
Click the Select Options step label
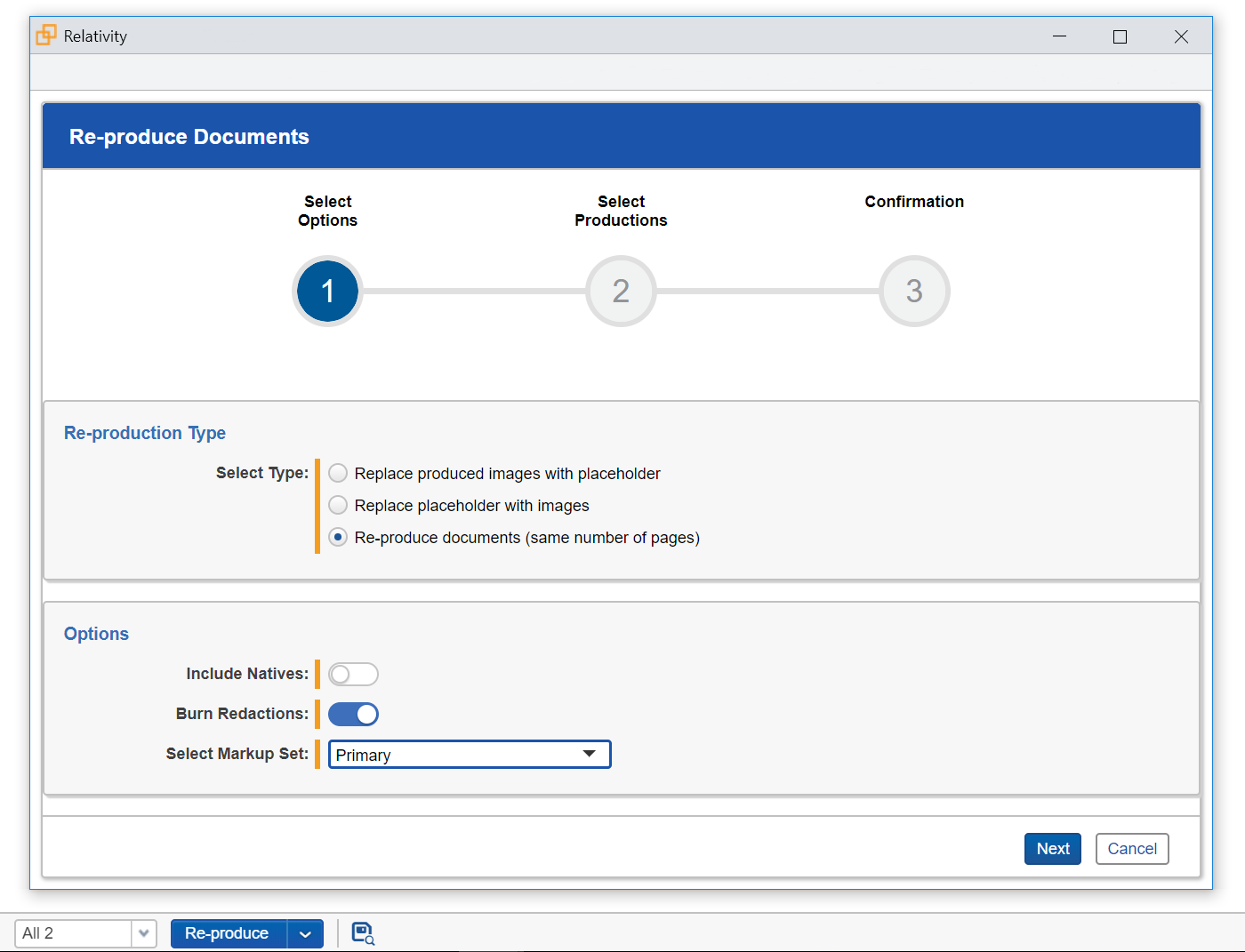[326, 211]
